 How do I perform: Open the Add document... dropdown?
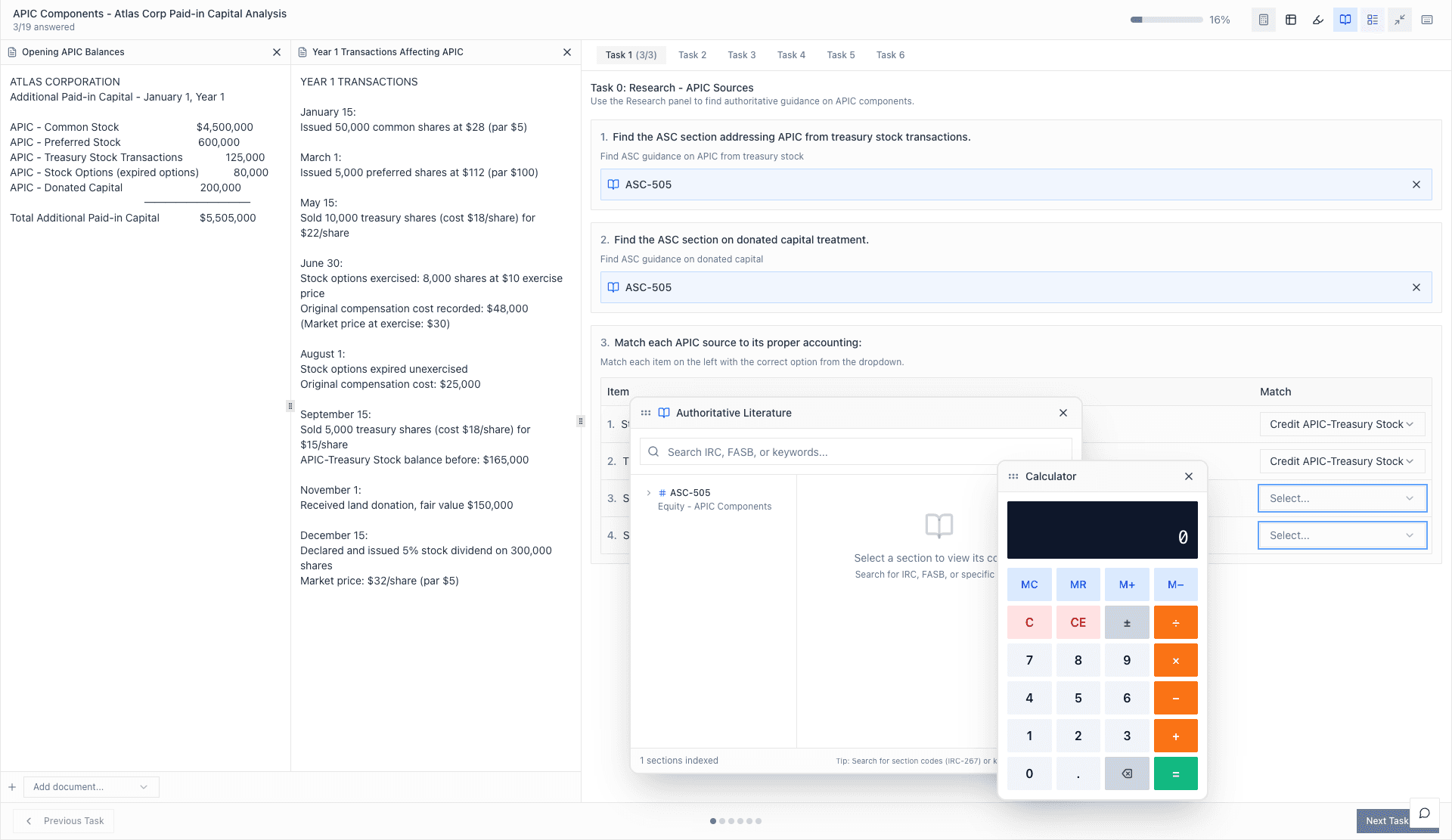click(91, 786)
